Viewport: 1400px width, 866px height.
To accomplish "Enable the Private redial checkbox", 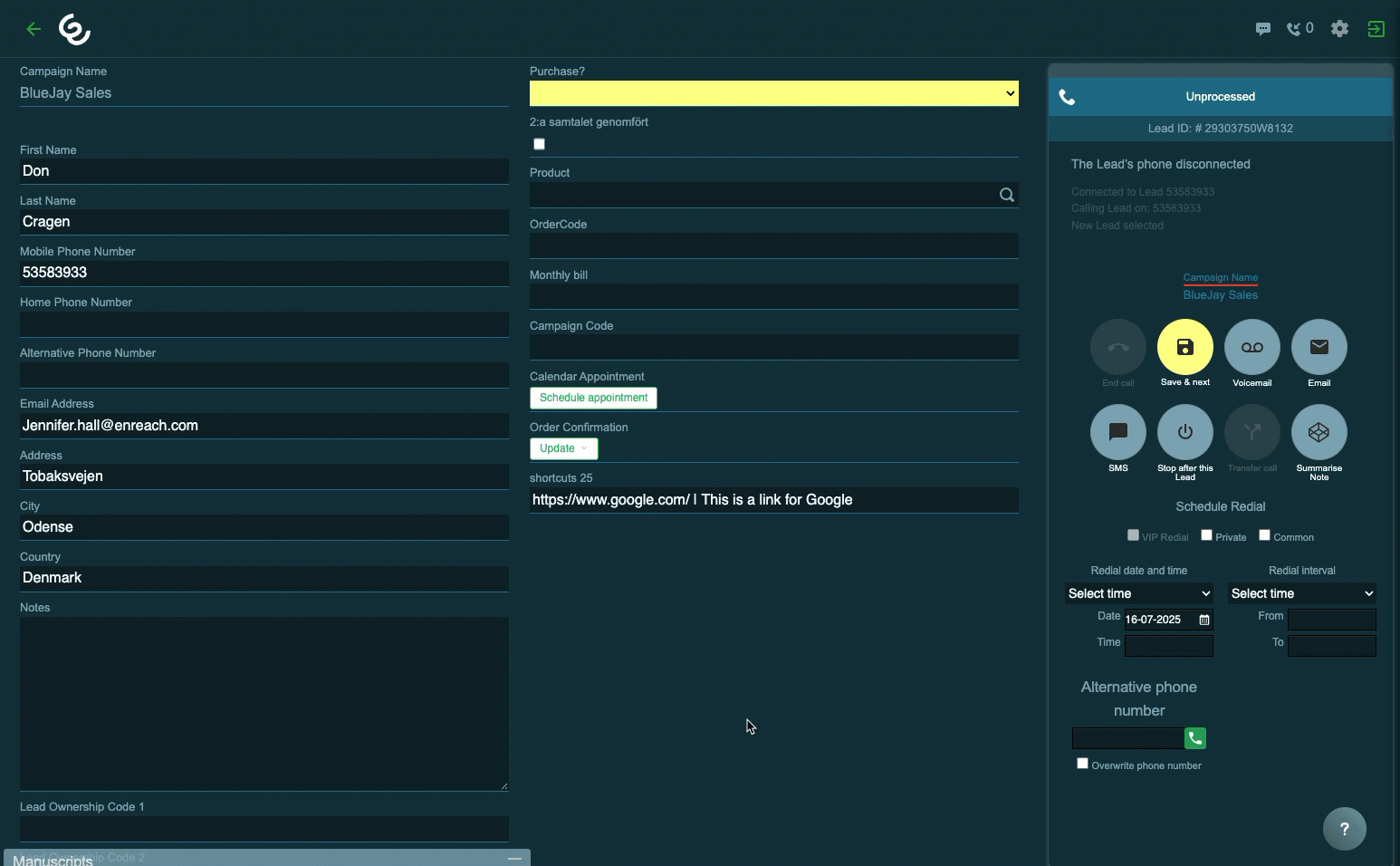I will (x=1206, y=535).
